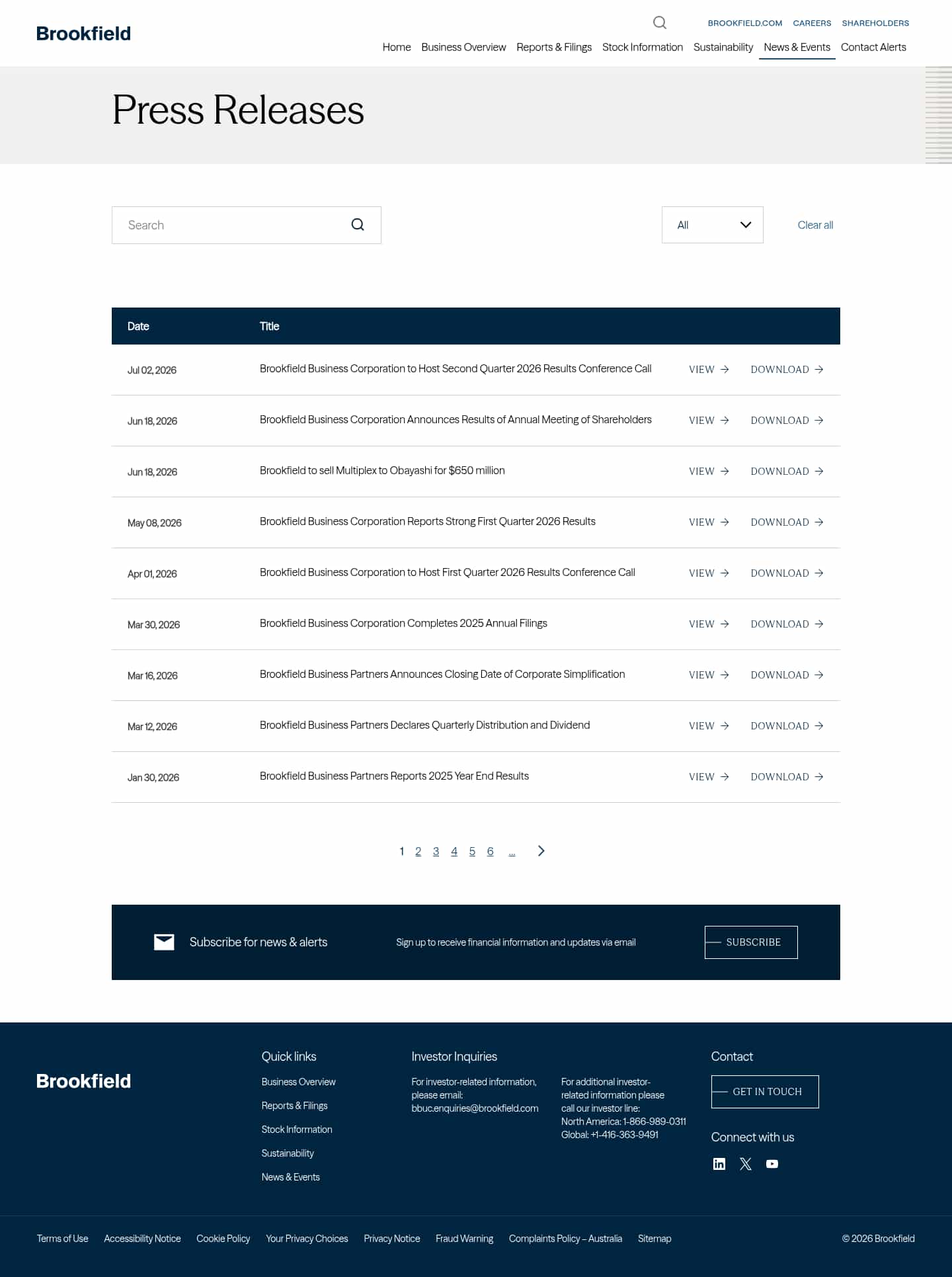Download the Multiplex to Obayashi release
Image resolution: width=952 pixels, height=1277 pixels.
(787, 472)
